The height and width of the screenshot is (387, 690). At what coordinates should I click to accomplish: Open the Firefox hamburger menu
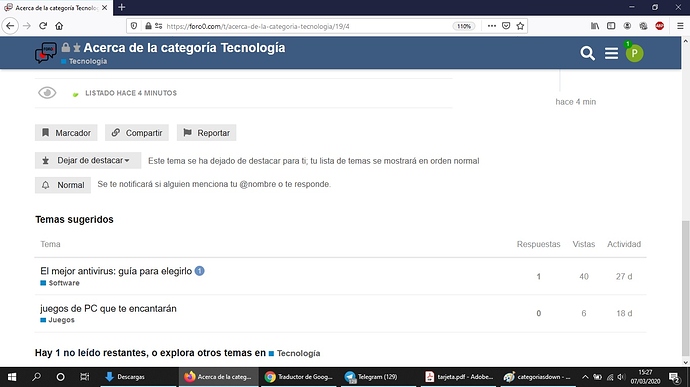click(680, 26)
